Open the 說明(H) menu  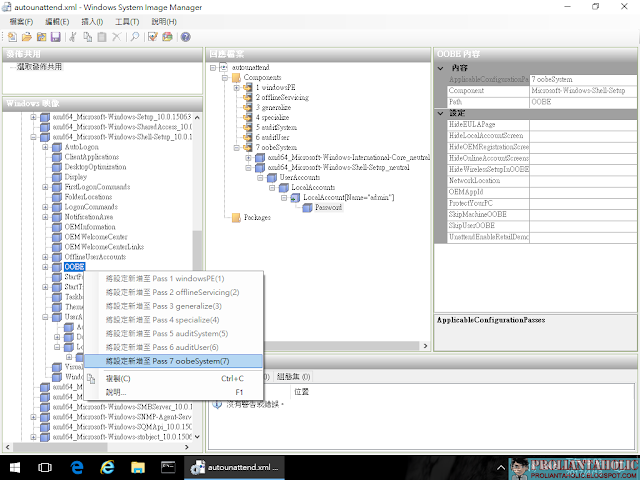click(x=164, y=22)
